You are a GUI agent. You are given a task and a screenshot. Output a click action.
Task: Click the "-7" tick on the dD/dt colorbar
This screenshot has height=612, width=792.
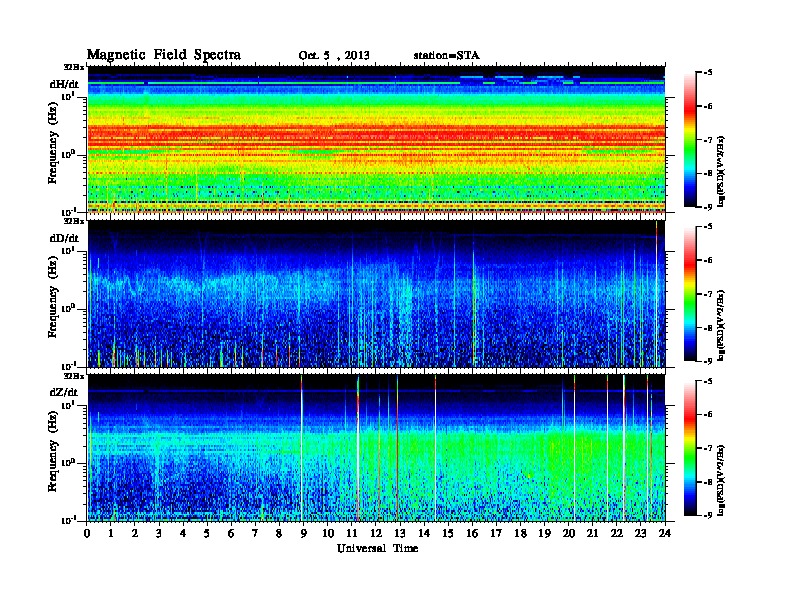pyautogui.click(x=708, y=294)
